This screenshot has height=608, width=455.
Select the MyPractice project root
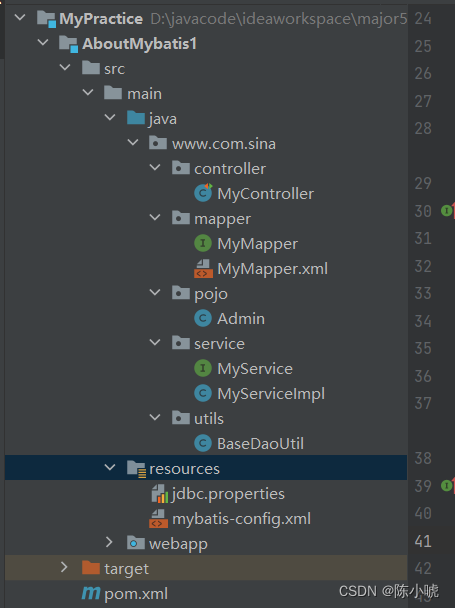click(101, 19)
